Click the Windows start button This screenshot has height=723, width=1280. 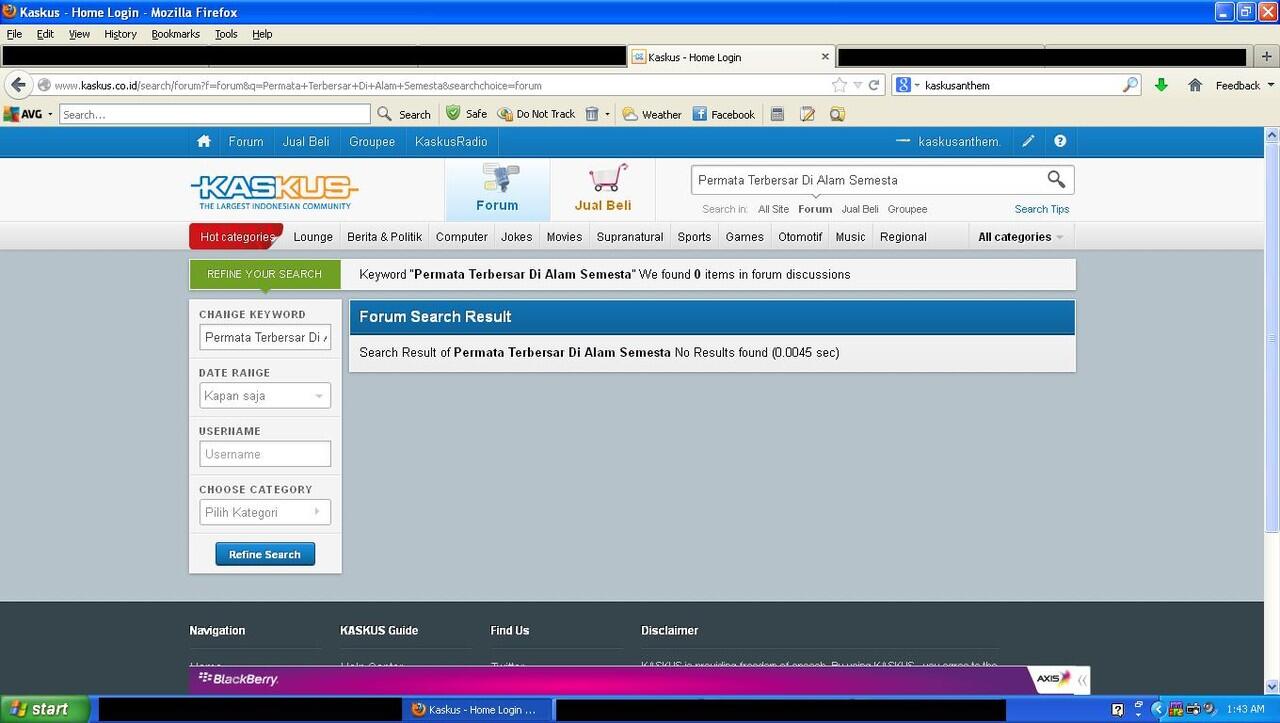click(x=45, y=709)
